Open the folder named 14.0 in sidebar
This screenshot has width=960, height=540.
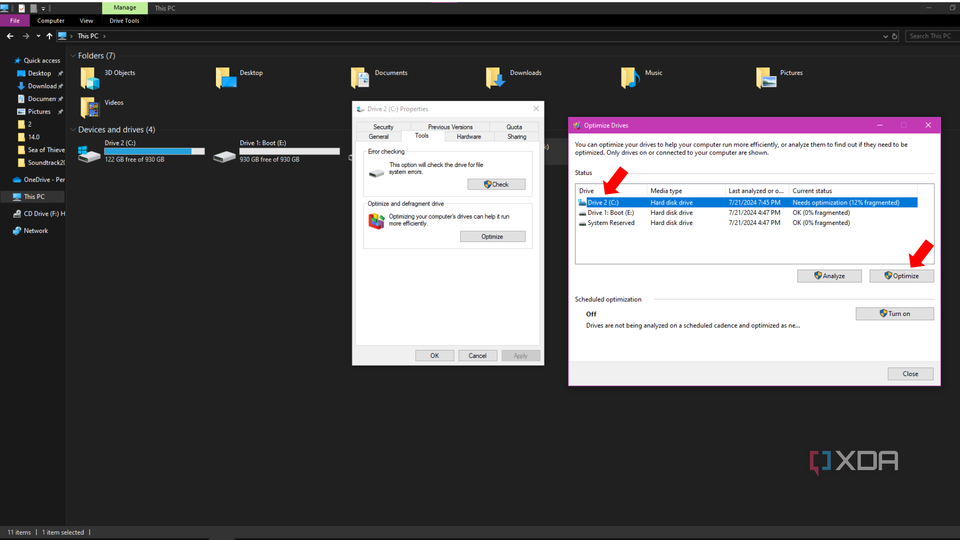29,137
